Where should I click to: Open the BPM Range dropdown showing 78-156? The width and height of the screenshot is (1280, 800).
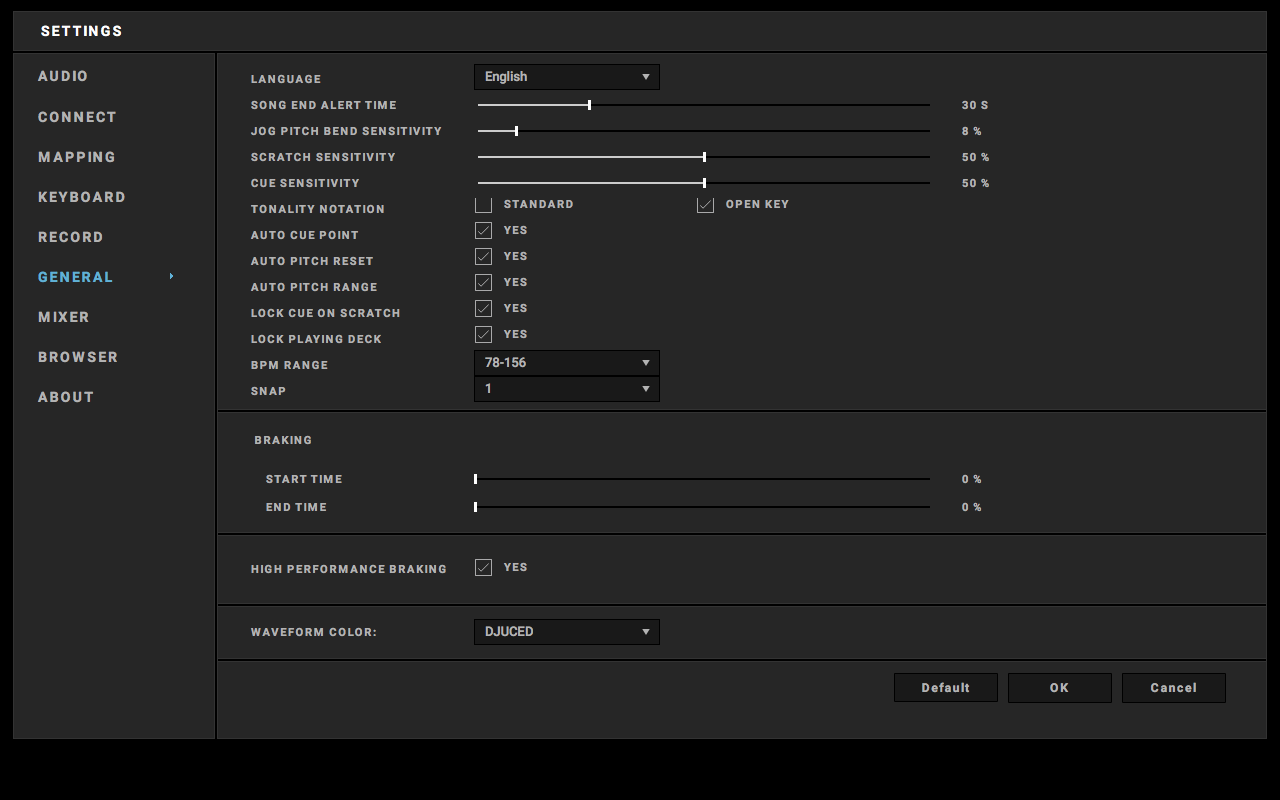567,363
